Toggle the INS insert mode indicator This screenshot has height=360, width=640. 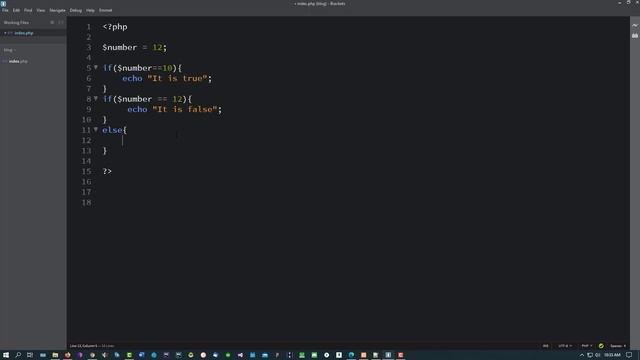pyautogui.click(x=545, y=346)
